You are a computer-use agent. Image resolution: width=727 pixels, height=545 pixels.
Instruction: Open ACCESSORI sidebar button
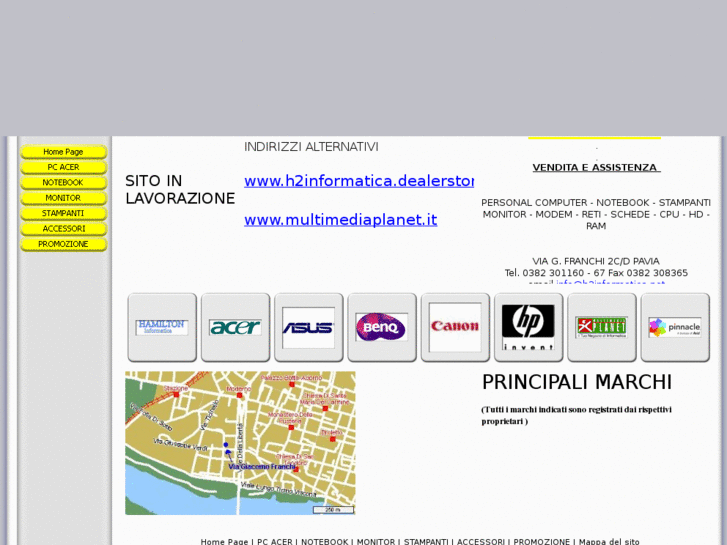pyautogui.click(x=64, y=228)
